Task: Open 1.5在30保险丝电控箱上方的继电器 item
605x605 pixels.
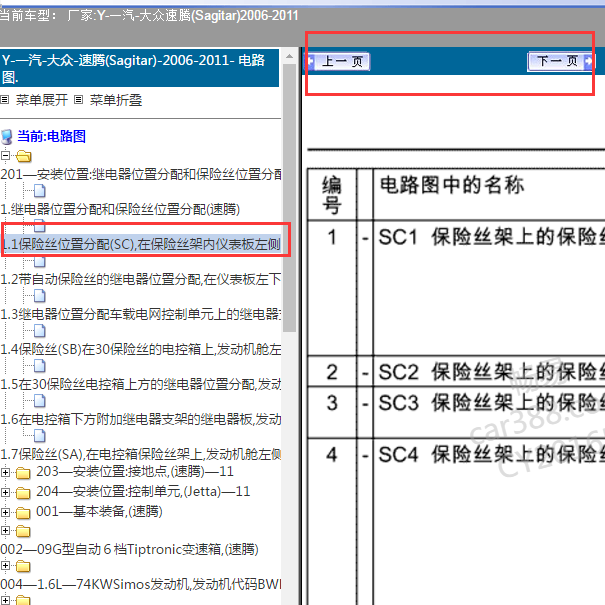Action: click(x=141, y=384)
